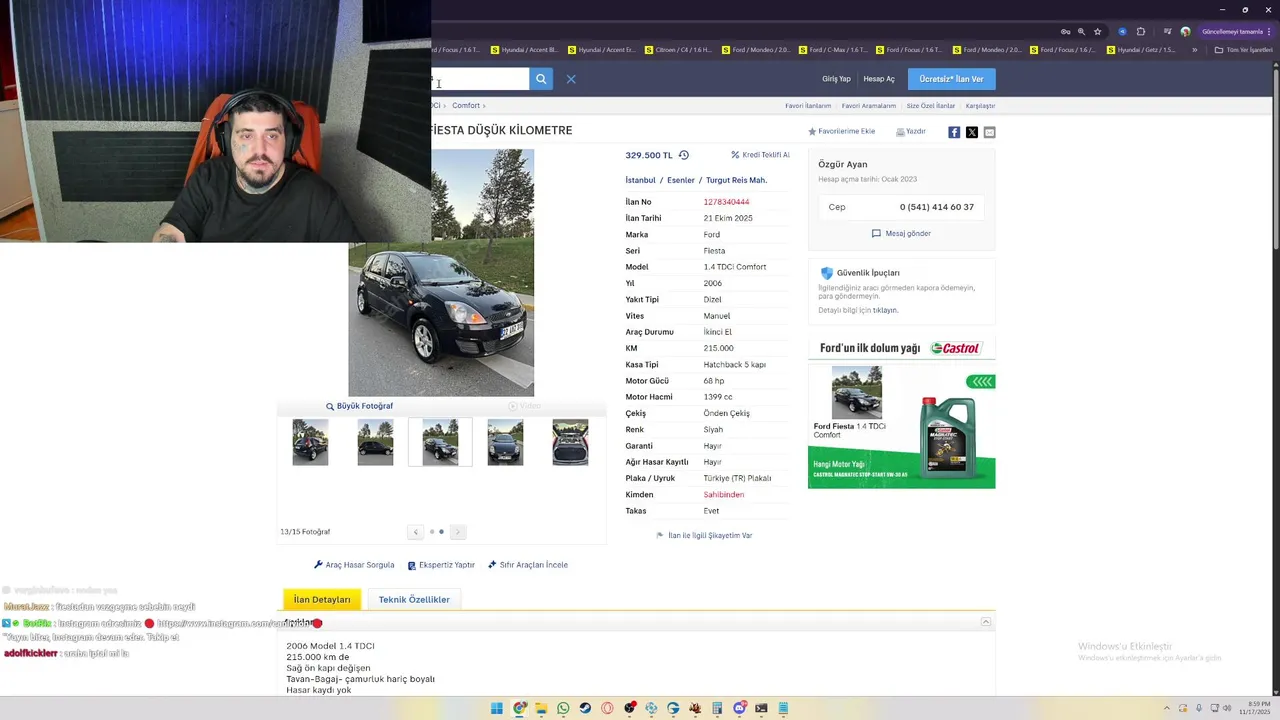Screen dimensions: 1280x720
Task: Open price history icon beside 329.500 TL
Action: (x=684, y=155)
